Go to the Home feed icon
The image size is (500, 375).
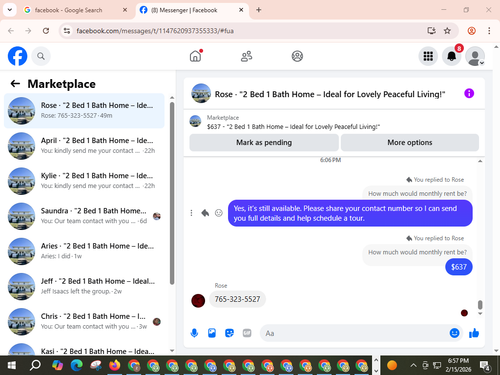tap(196, 56)
